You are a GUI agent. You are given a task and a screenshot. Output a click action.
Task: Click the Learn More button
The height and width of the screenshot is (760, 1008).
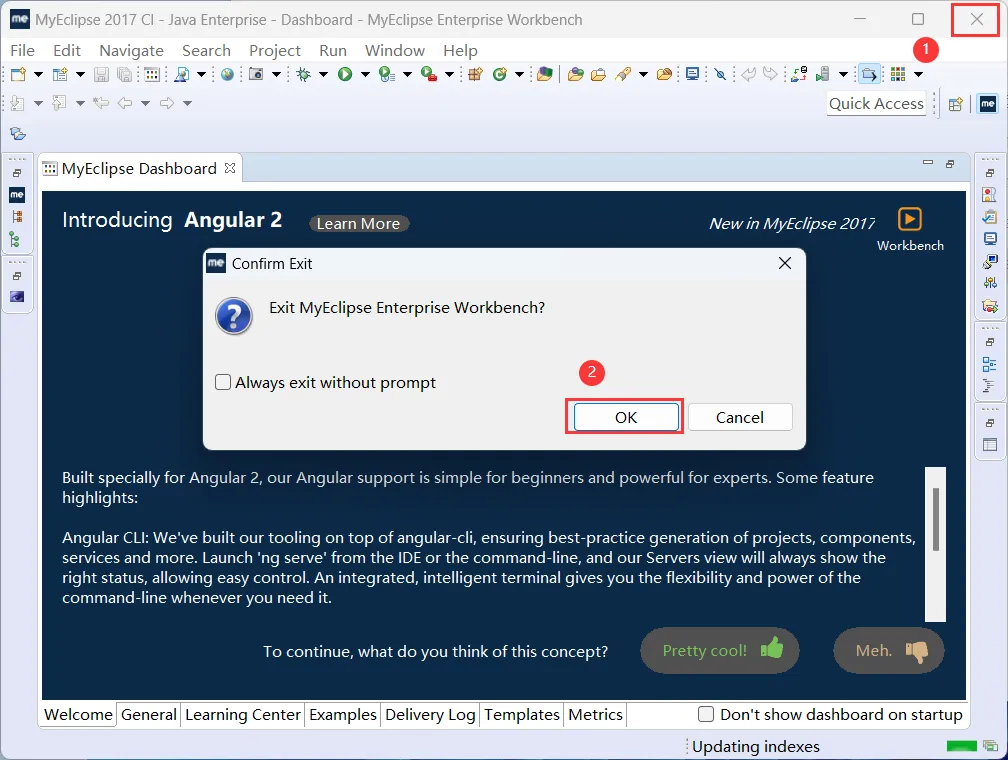(x=359, y=223)
